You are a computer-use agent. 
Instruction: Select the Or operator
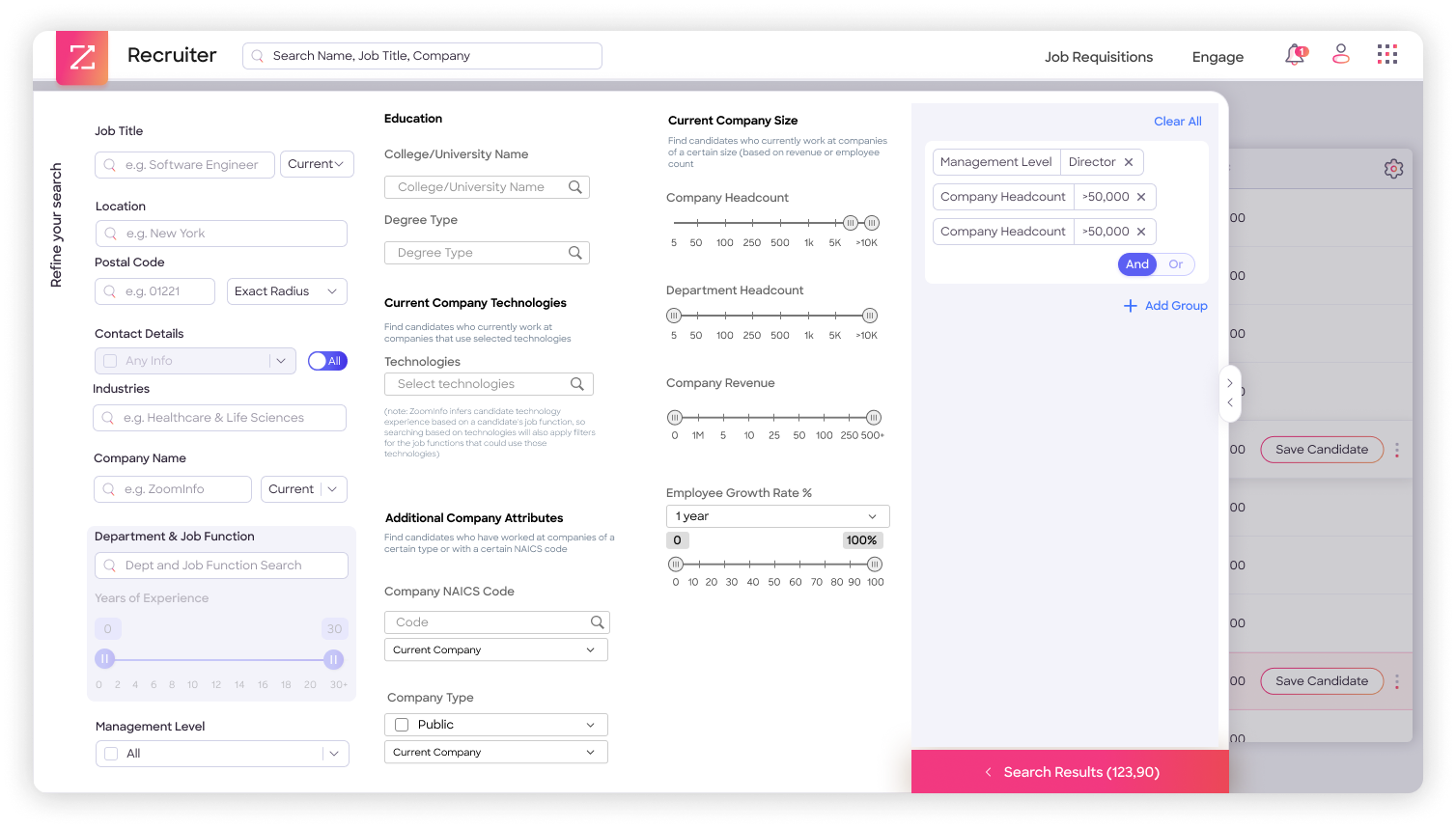tap(1176, 264)
